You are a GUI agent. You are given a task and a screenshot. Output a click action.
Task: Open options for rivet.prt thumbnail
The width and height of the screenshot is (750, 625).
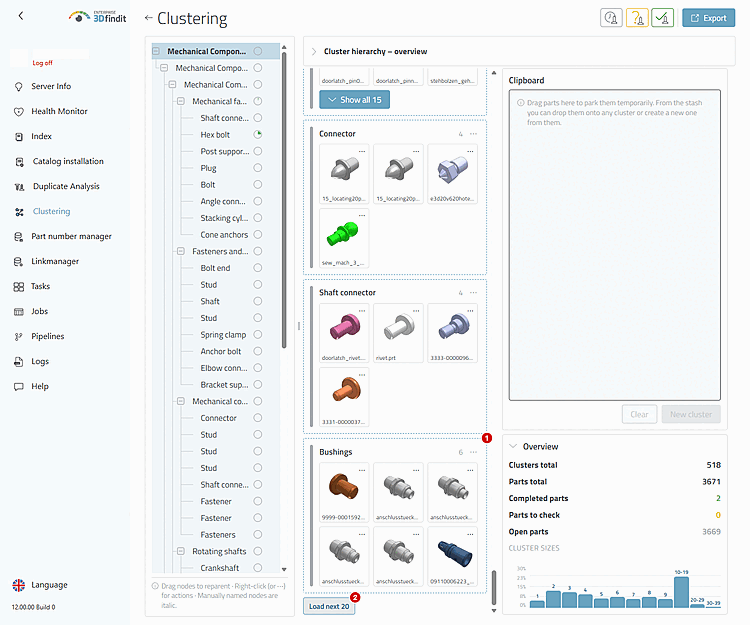pyautogui.click(x=416, y=311)
